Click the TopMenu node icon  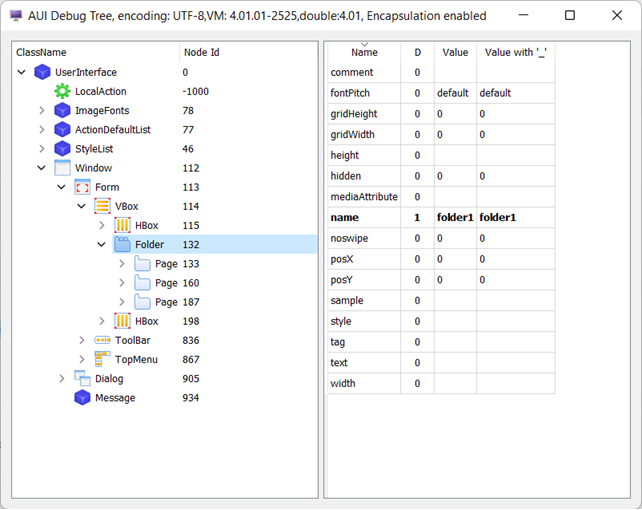pos(102,359)
